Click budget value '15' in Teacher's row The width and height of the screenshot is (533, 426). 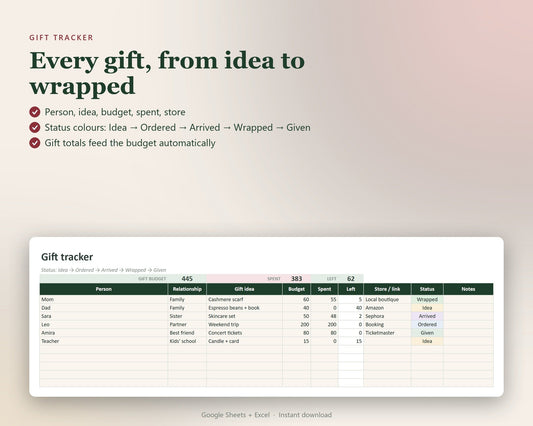coord(296,341)
